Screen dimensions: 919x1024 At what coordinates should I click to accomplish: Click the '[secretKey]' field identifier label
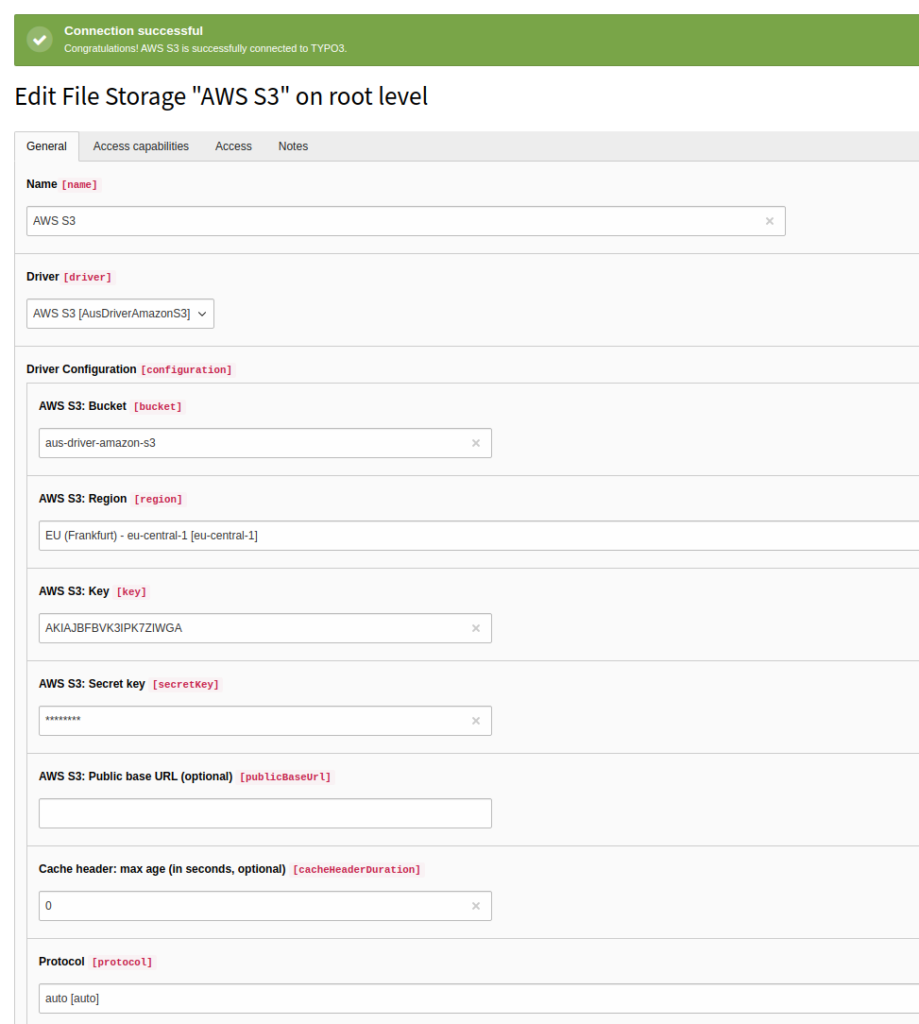click(x=185, y=684)
